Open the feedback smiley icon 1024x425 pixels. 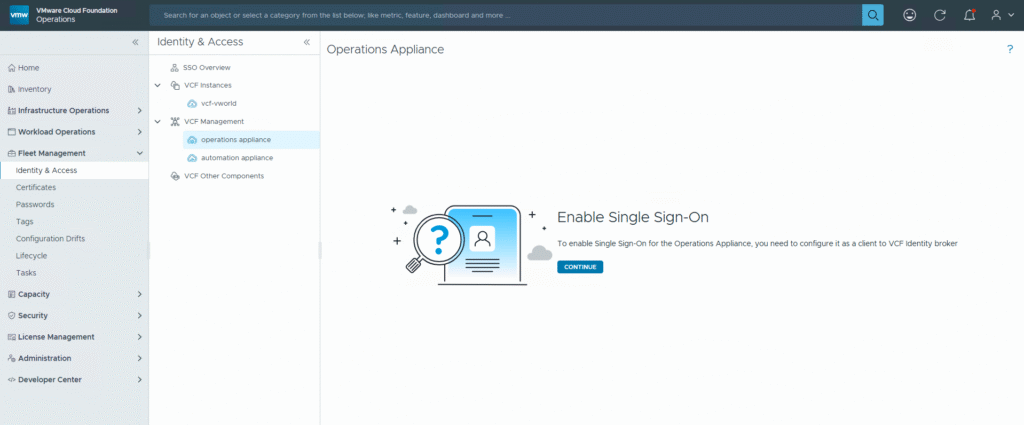pos(908,15)
